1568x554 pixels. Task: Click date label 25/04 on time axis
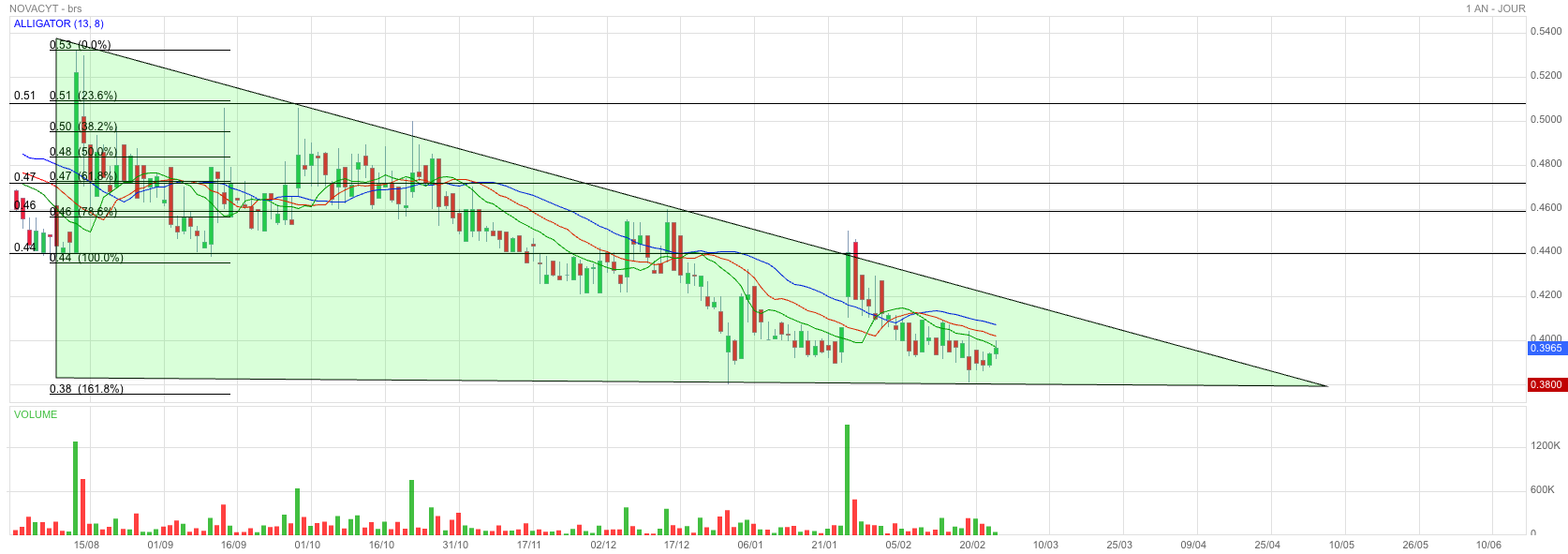click(x=1267, y=545)
